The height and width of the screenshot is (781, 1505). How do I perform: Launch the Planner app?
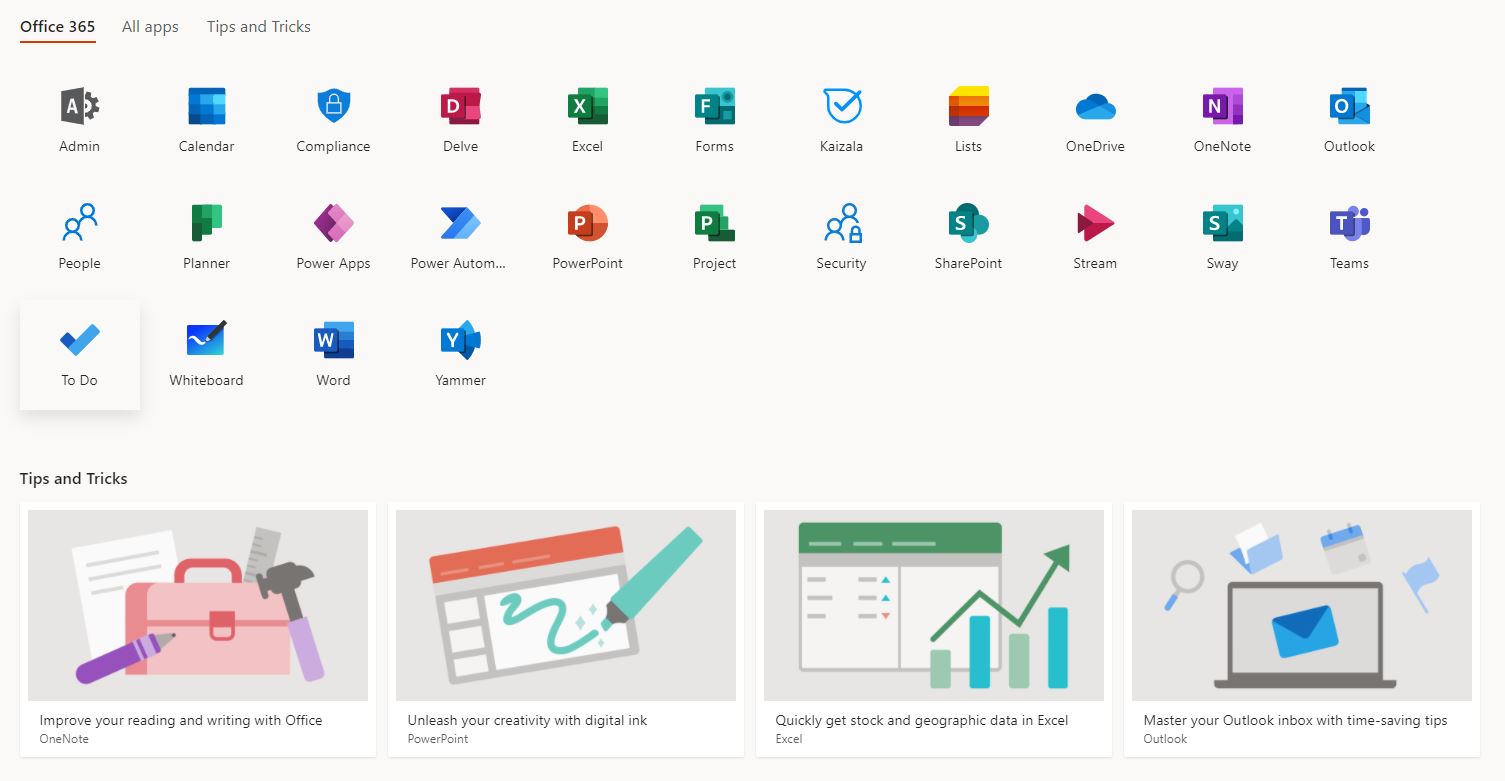pyautogui.click(x=207, y=223)
